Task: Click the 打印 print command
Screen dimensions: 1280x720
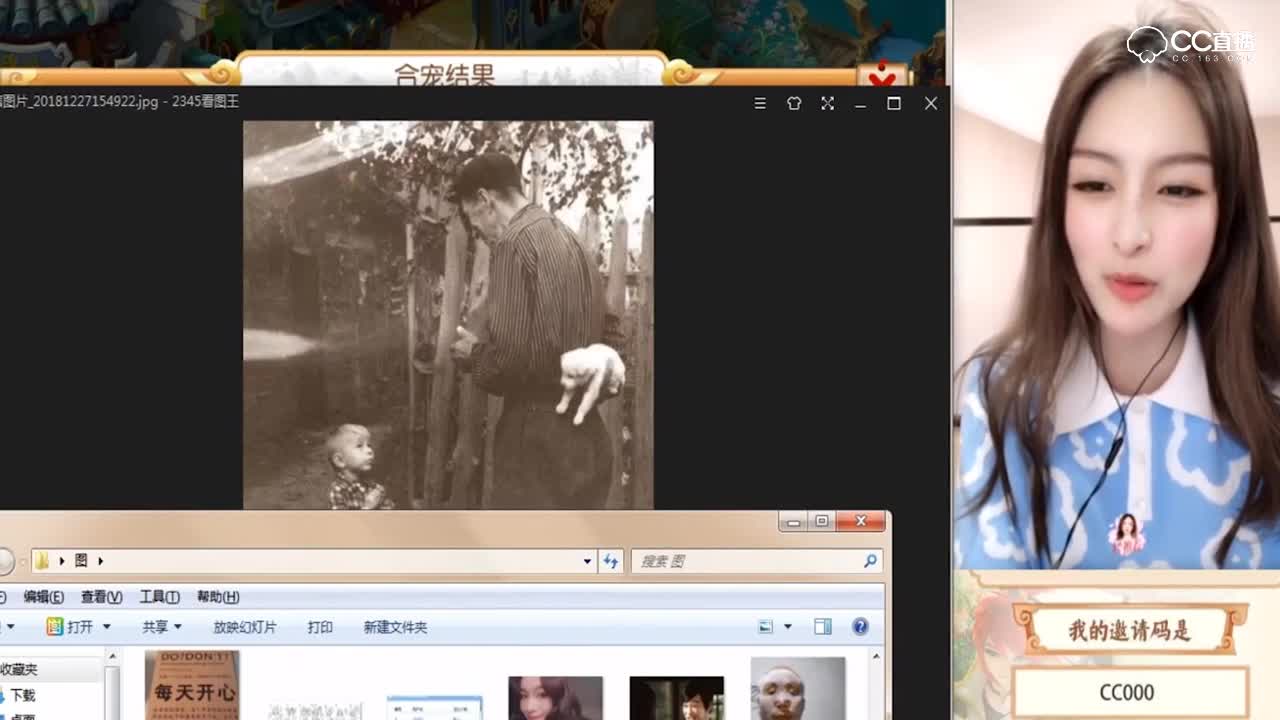Action: [320, 627]
